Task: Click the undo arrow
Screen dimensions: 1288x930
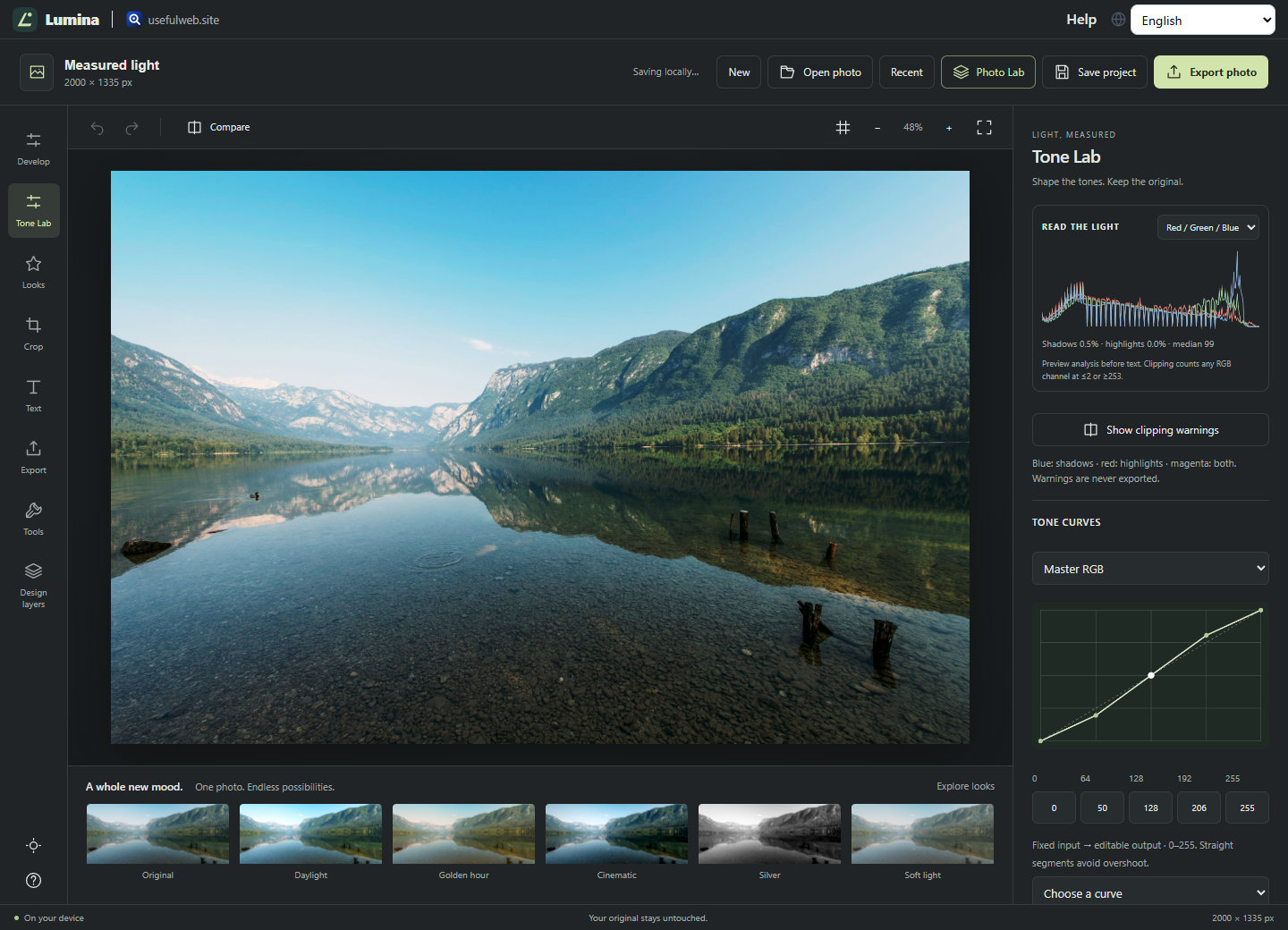Action: coord(97,128)
